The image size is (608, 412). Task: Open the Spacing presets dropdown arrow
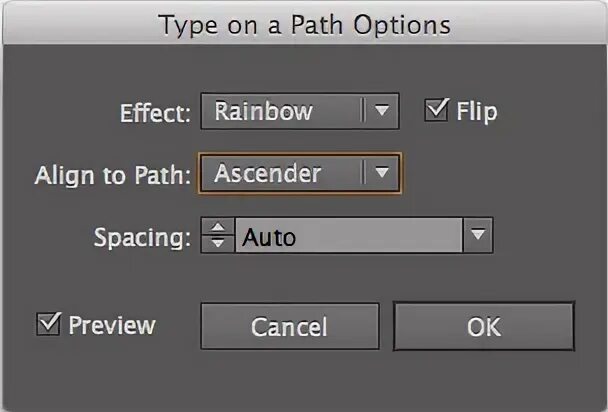(478, 237)
